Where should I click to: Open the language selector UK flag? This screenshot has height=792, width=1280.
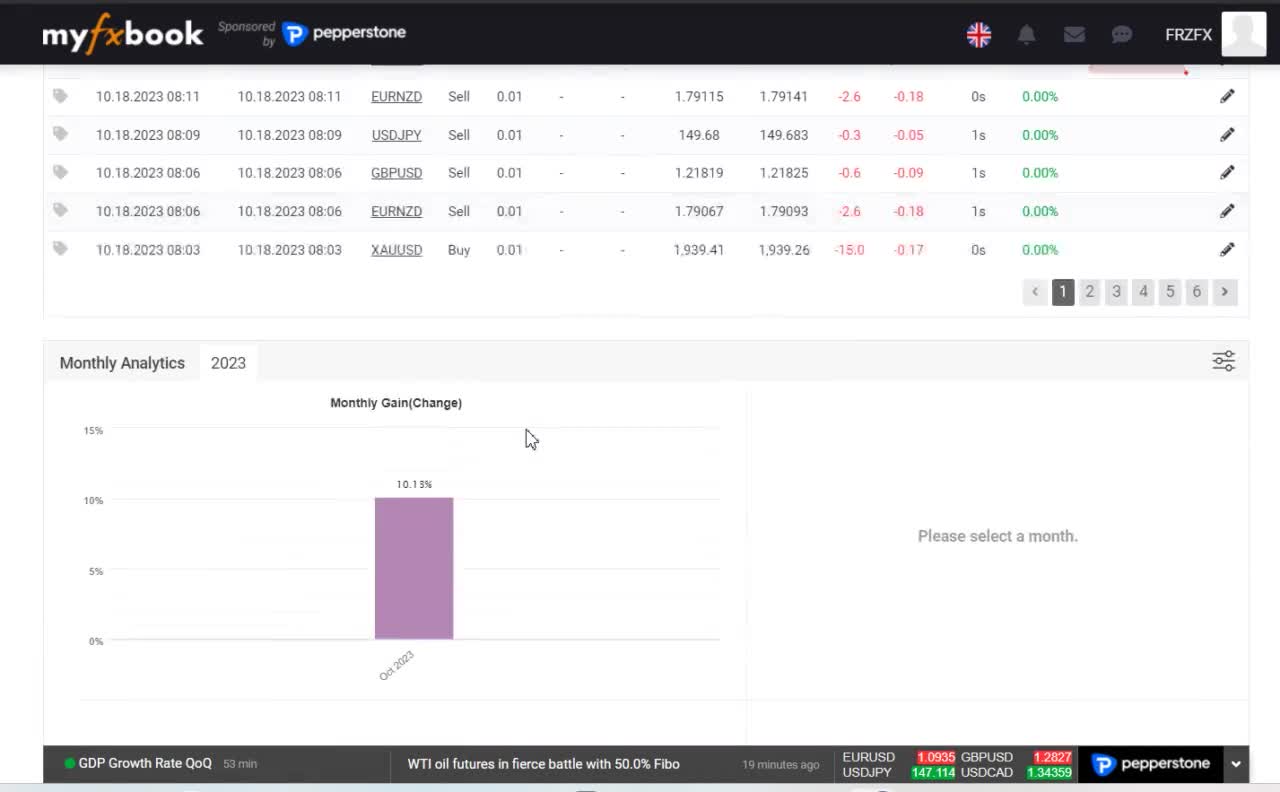point(978,35)
